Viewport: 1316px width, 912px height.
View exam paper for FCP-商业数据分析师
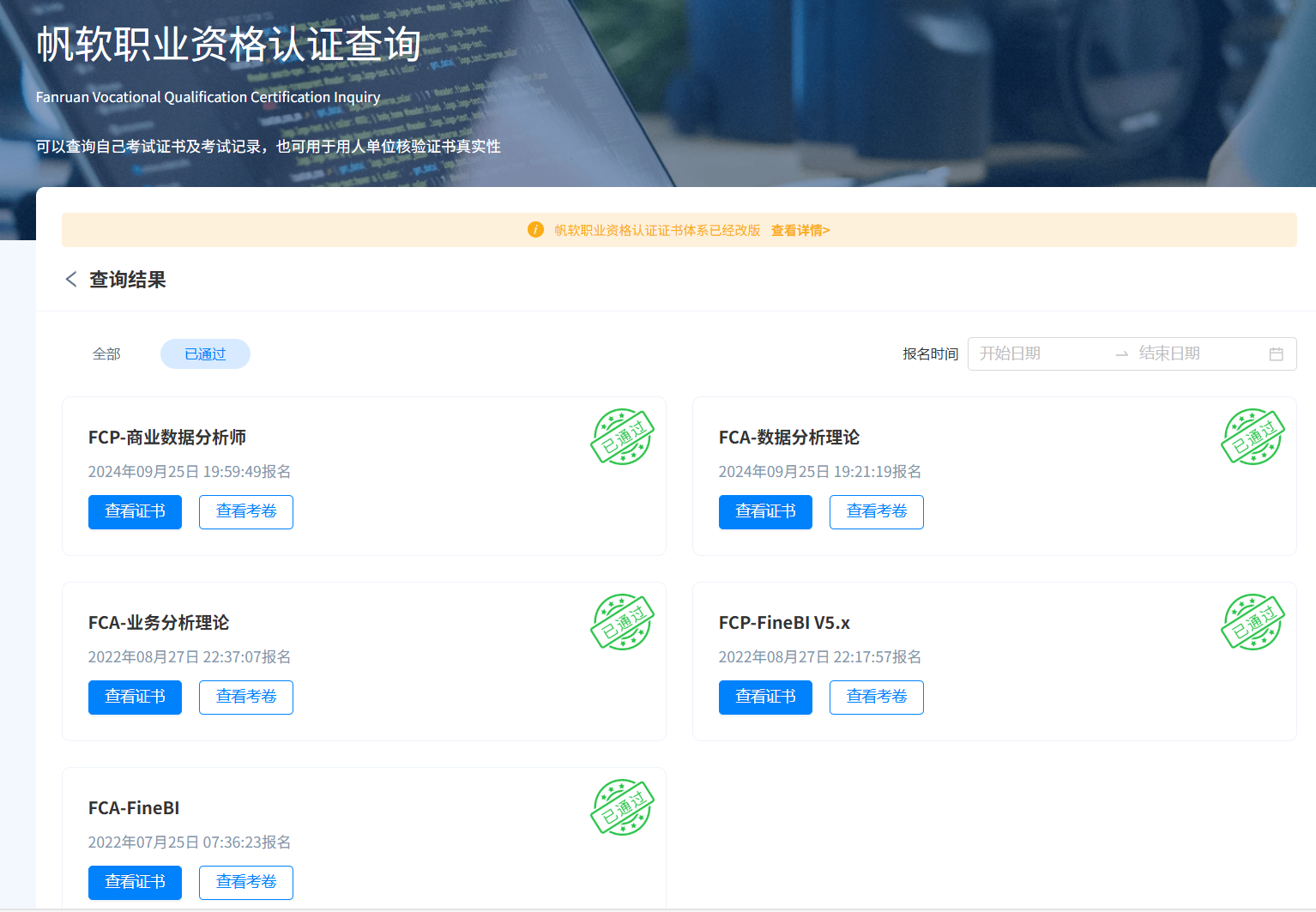[246, 512]
